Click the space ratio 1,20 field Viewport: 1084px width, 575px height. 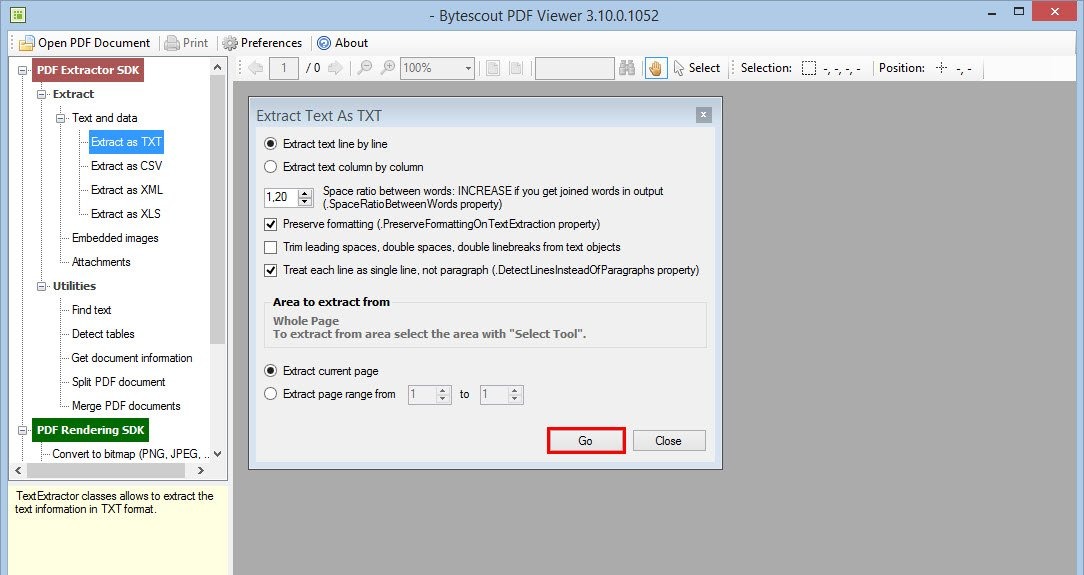tap(281, 197)
